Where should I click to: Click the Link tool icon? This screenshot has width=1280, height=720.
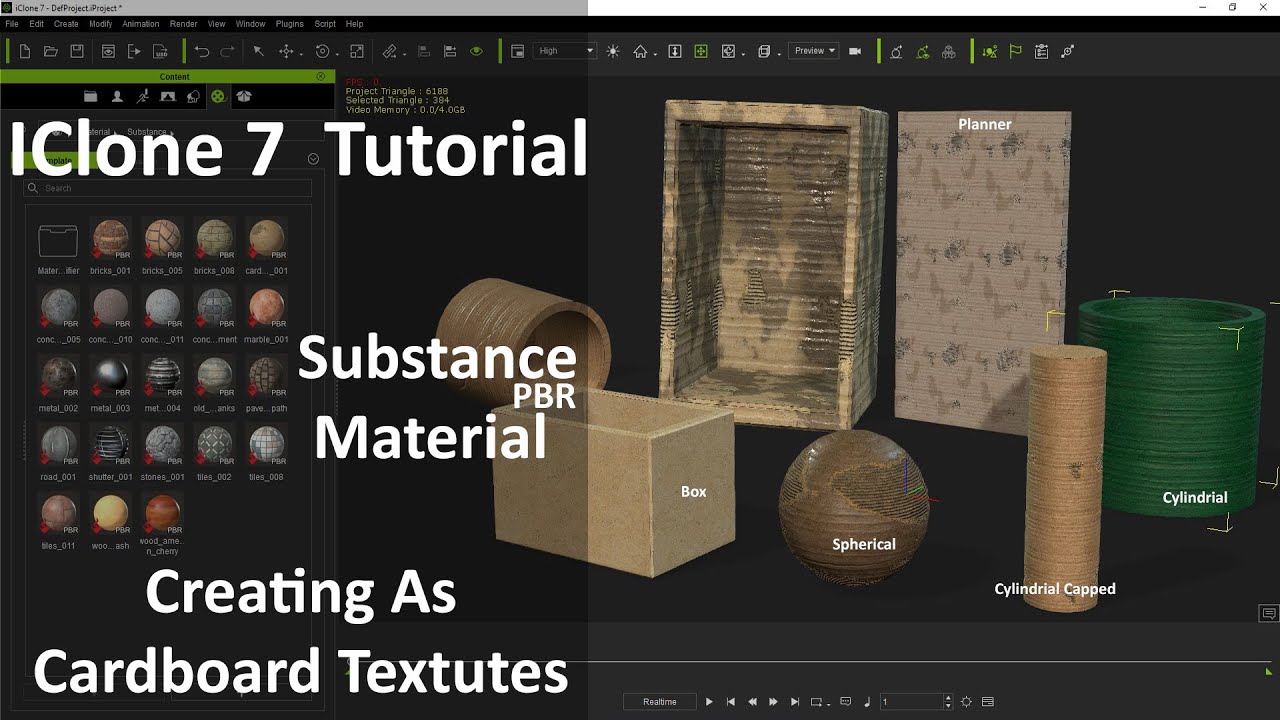(x=390, y=51)
